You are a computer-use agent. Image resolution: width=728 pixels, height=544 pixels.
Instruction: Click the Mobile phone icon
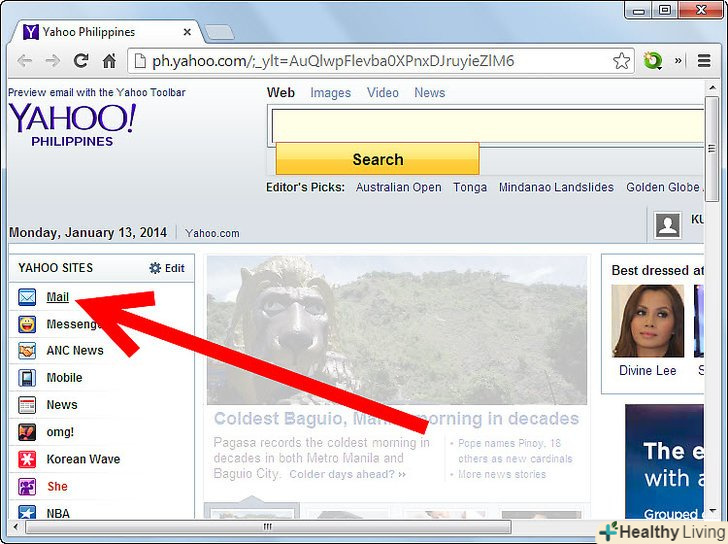pos(27,378)
